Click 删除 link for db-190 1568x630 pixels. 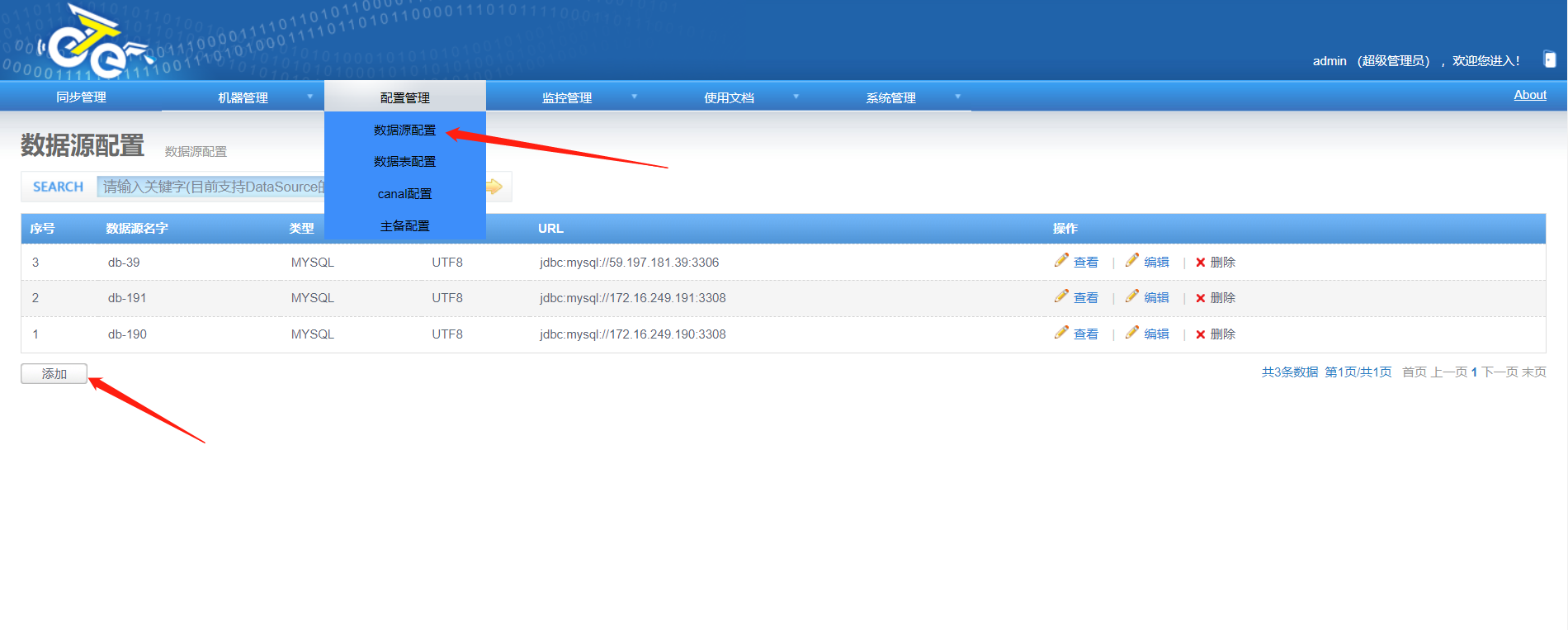click(1223, 334)
